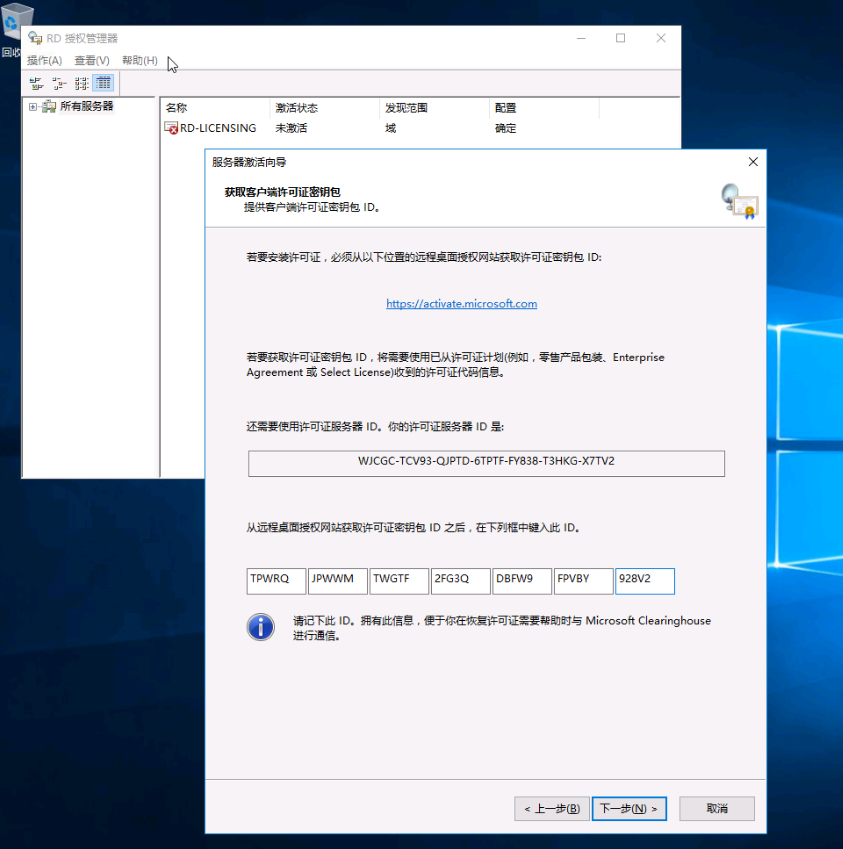Click the license server ID text box

486,463
